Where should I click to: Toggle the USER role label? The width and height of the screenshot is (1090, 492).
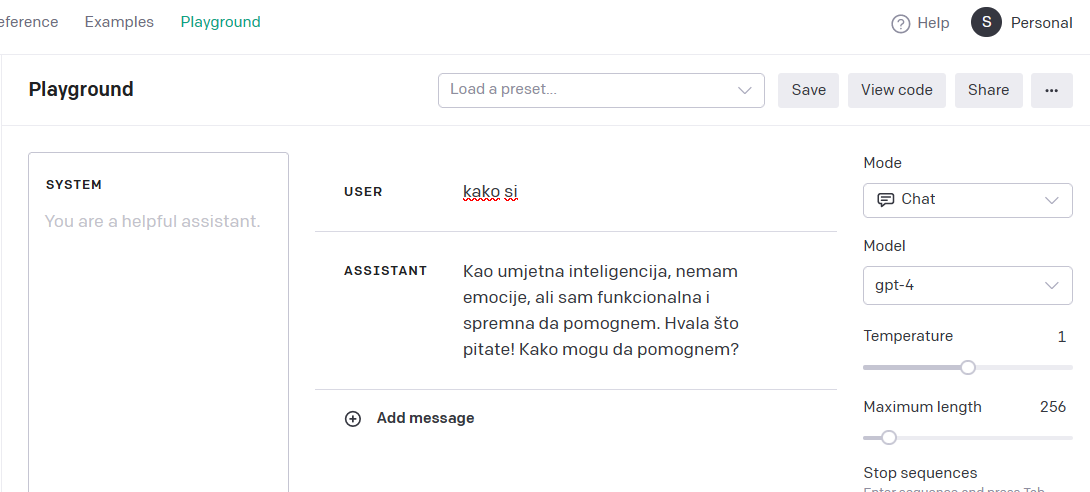[x=363, y=192]
